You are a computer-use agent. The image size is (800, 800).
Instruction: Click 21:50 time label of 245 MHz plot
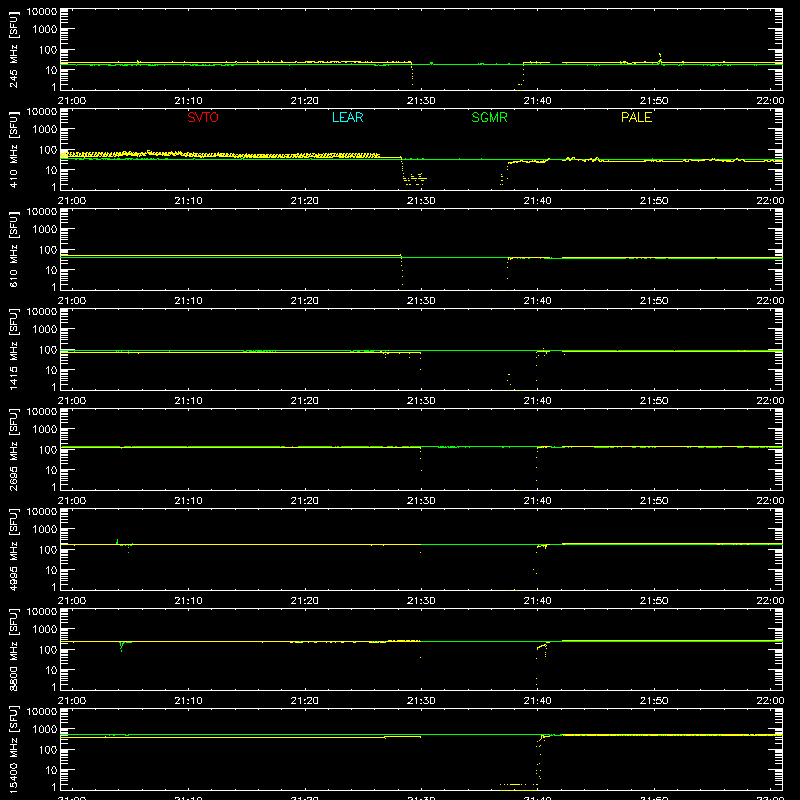click(654, 101)
